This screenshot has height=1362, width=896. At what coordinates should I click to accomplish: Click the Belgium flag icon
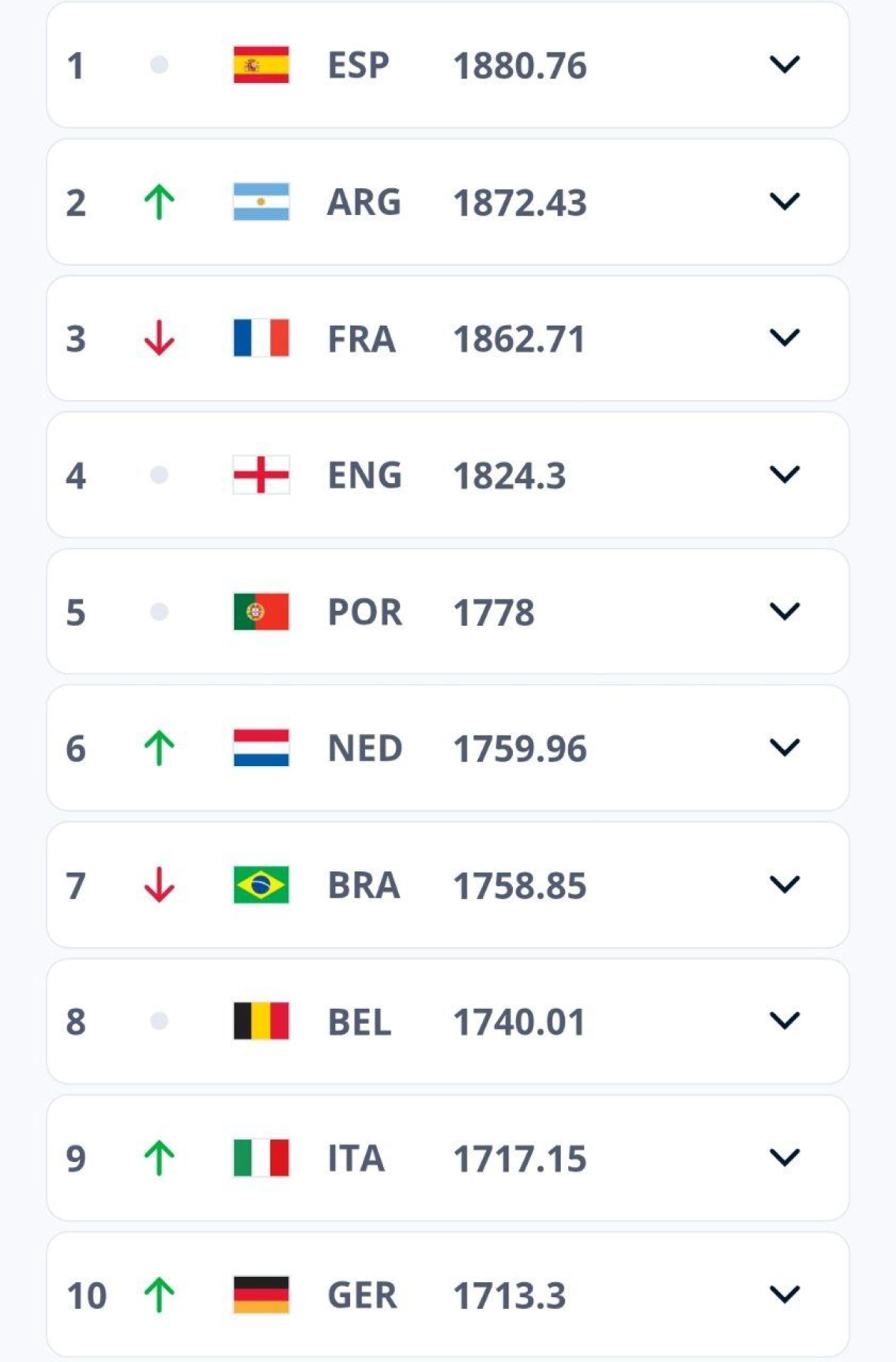coord(261,1021)
